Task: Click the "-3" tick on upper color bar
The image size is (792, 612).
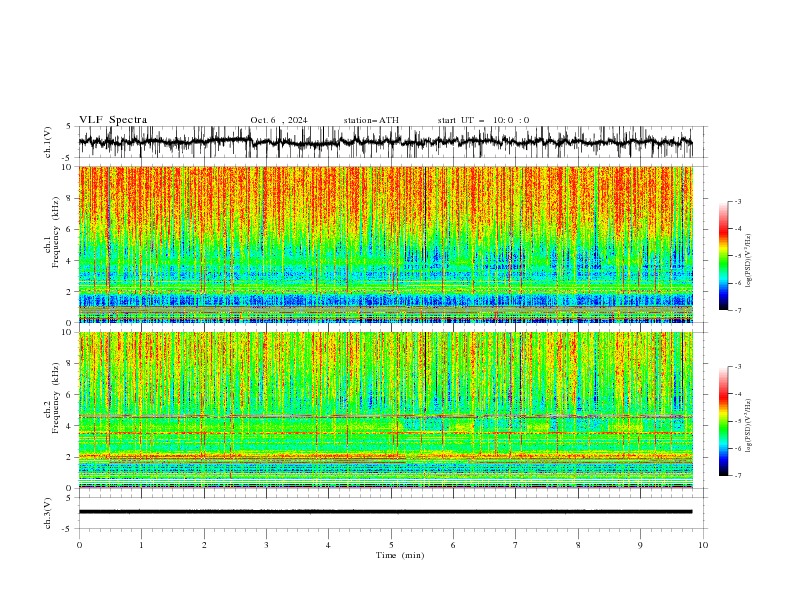Action: click(x=737, y=201)
